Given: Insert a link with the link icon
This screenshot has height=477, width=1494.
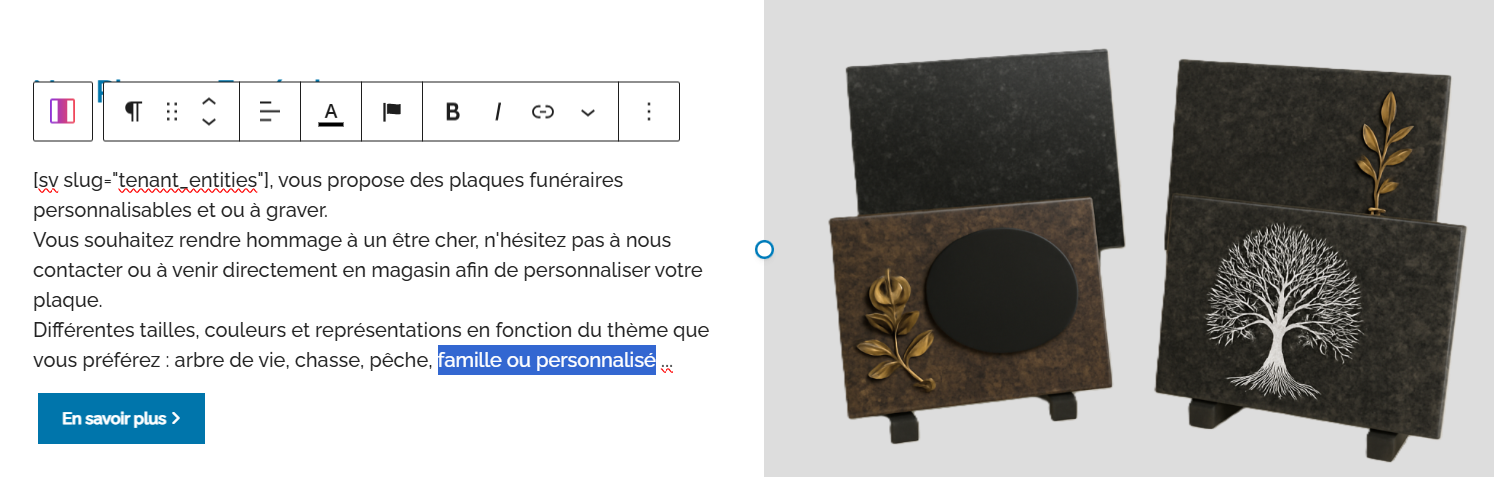Looking at the screenshot, I should pos(542,111).
